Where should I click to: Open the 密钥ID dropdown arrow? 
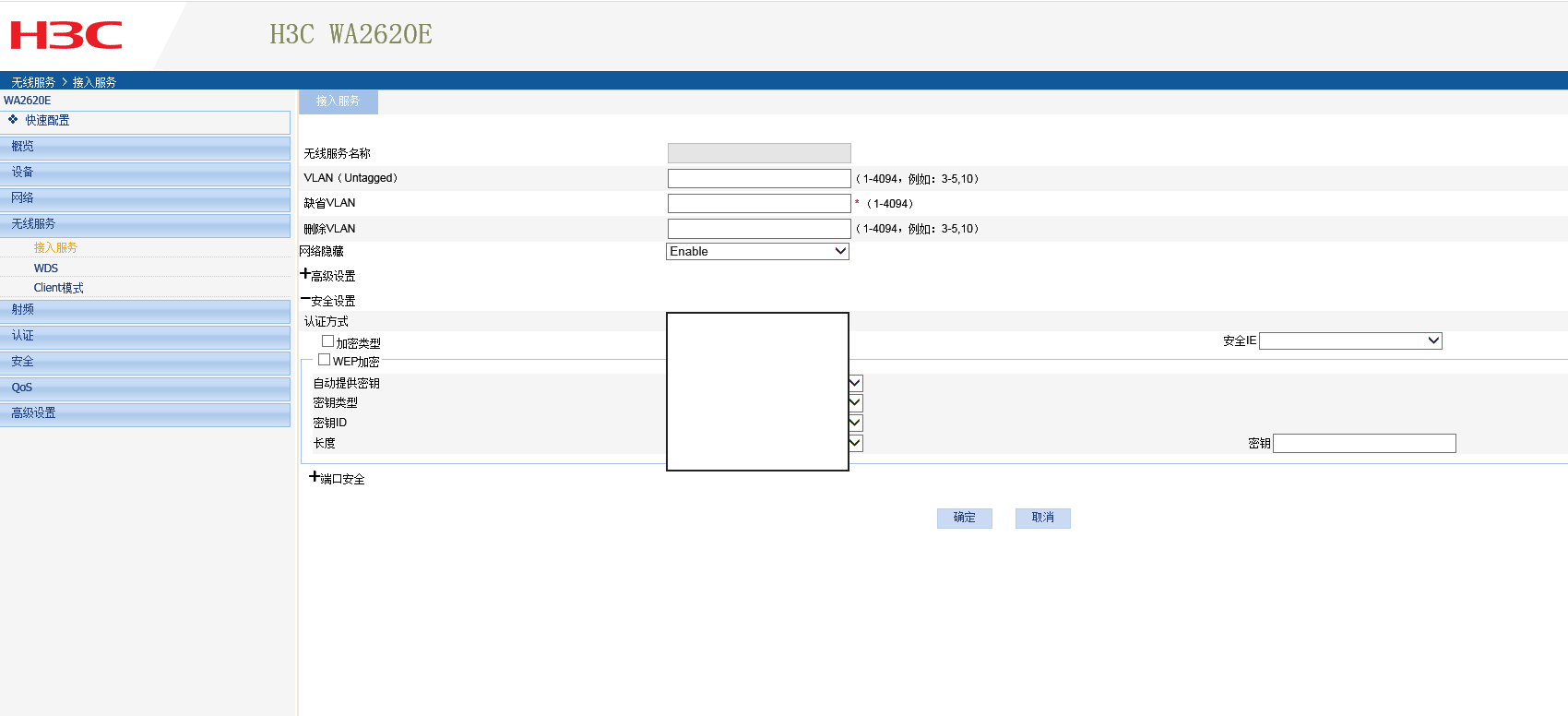(855, 423)
